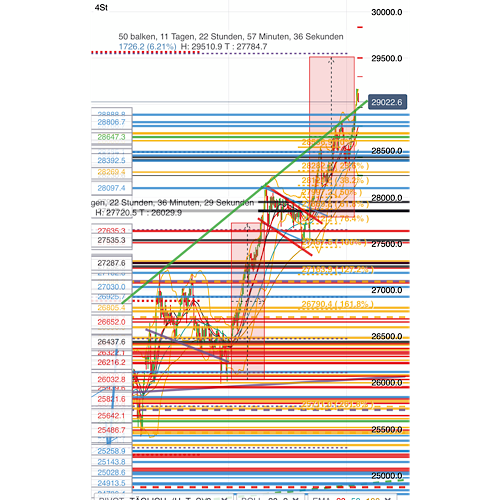The image size is (500, 500).
Task: Select the 'H: 29510.9 T : 27784.7' readout
Action: 224,47
